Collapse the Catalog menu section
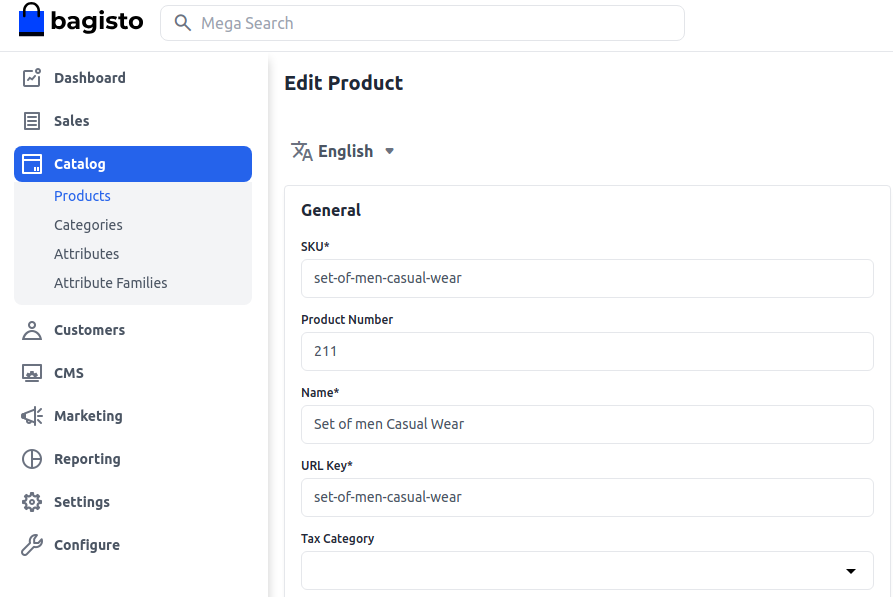Viewport: 893px width, 597px height. pyautogui.click(x=79, y=164)
